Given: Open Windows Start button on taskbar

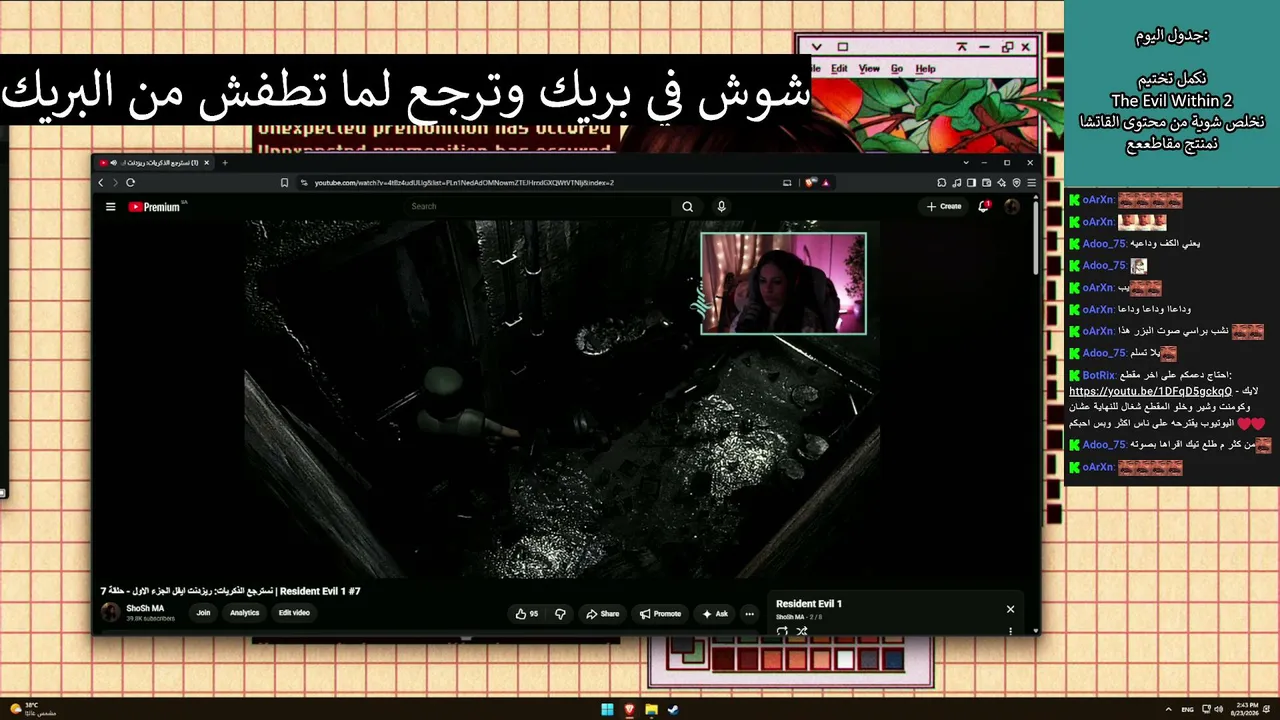Looking at the screenshot, I should [x=607, y=710].
